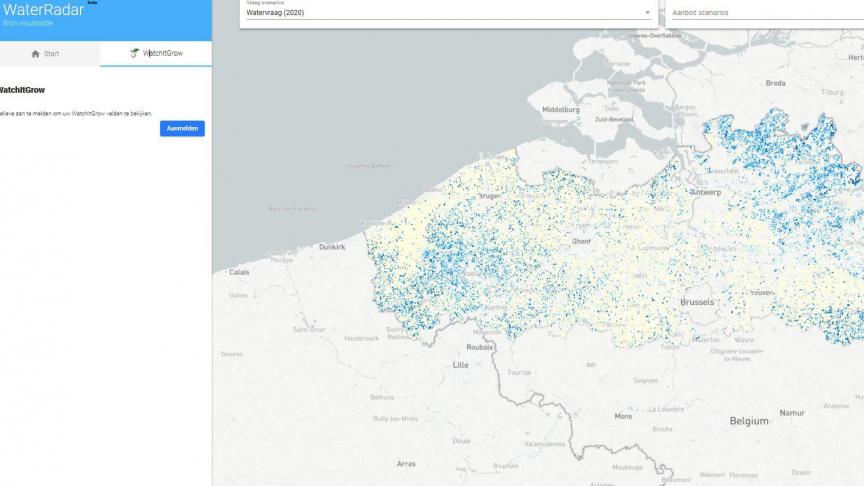Click Brussels label on the map
The width and height of the screenshot is (864, 486).
[697, 302]
